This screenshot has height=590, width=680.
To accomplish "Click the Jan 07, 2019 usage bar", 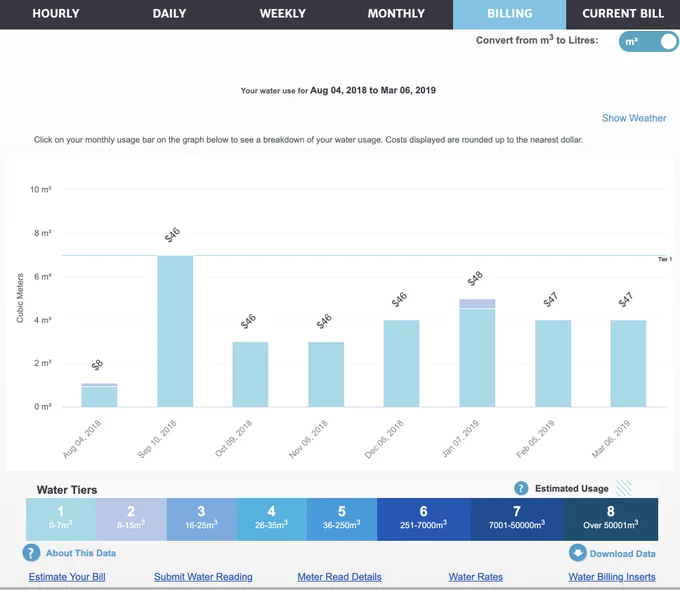I will [x=477, y=353].
